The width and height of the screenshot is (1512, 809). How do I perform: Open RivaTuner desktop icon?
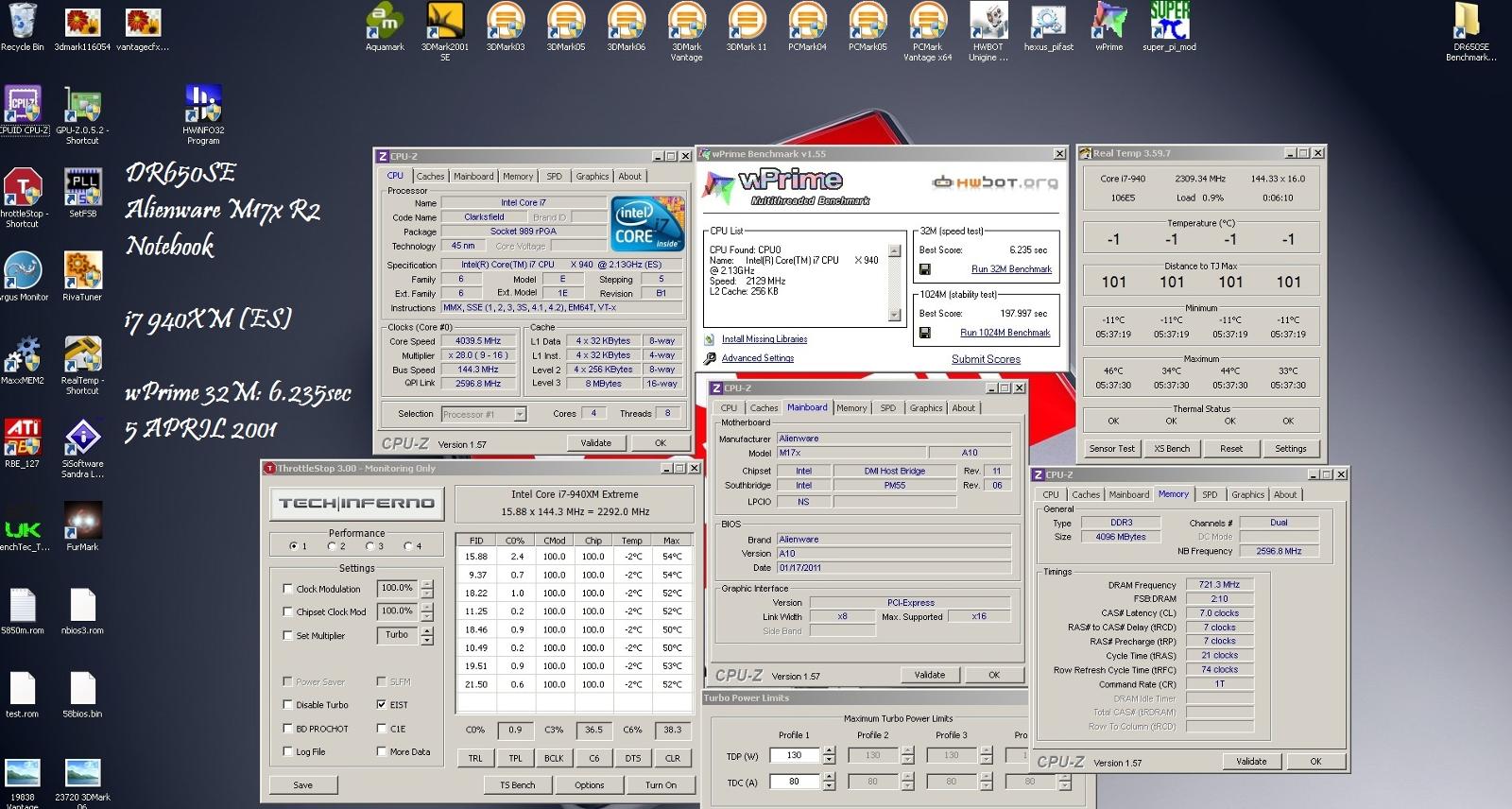coord(82,276)
